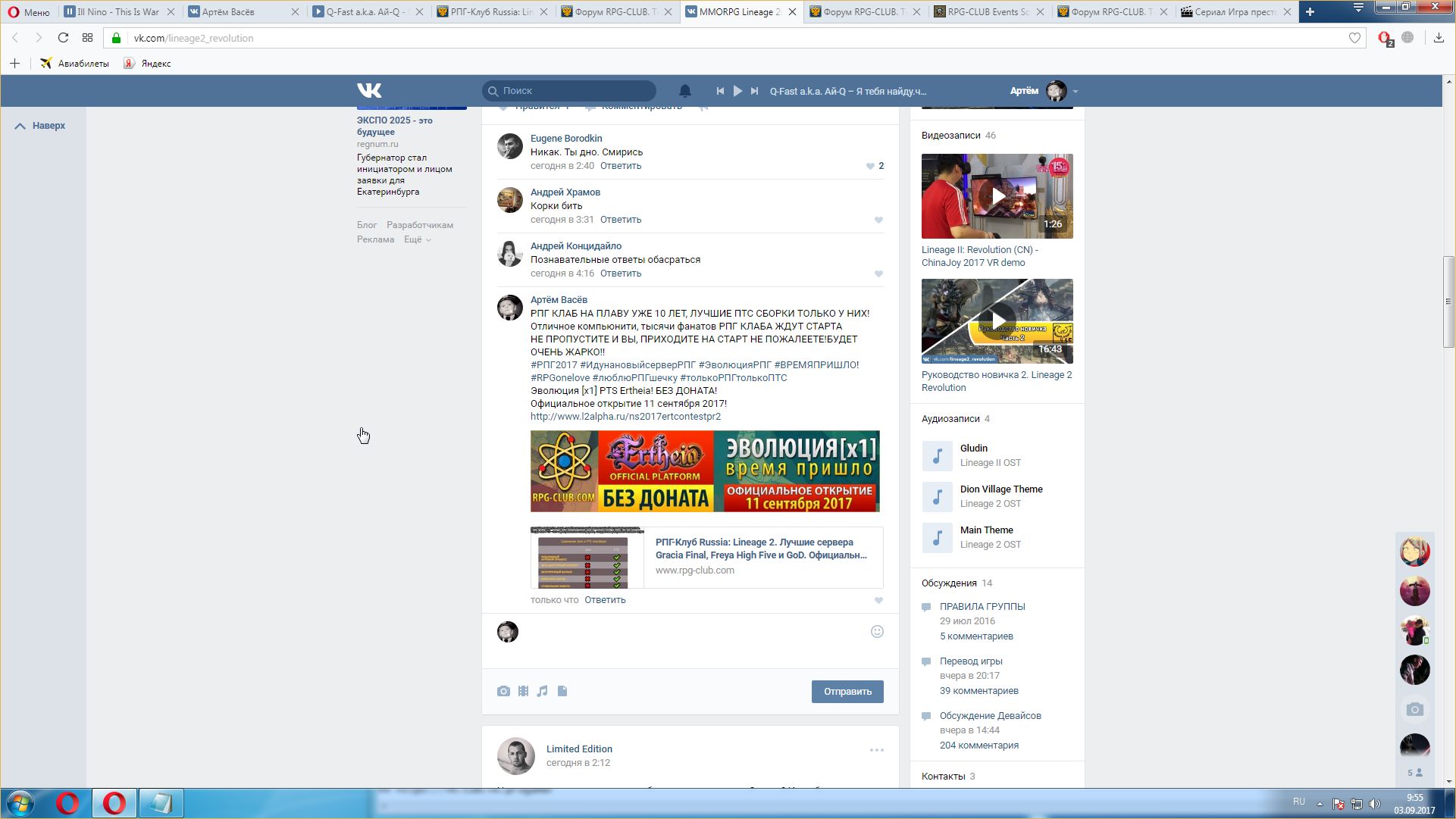Skip to next track in header player

coord(754,91)
